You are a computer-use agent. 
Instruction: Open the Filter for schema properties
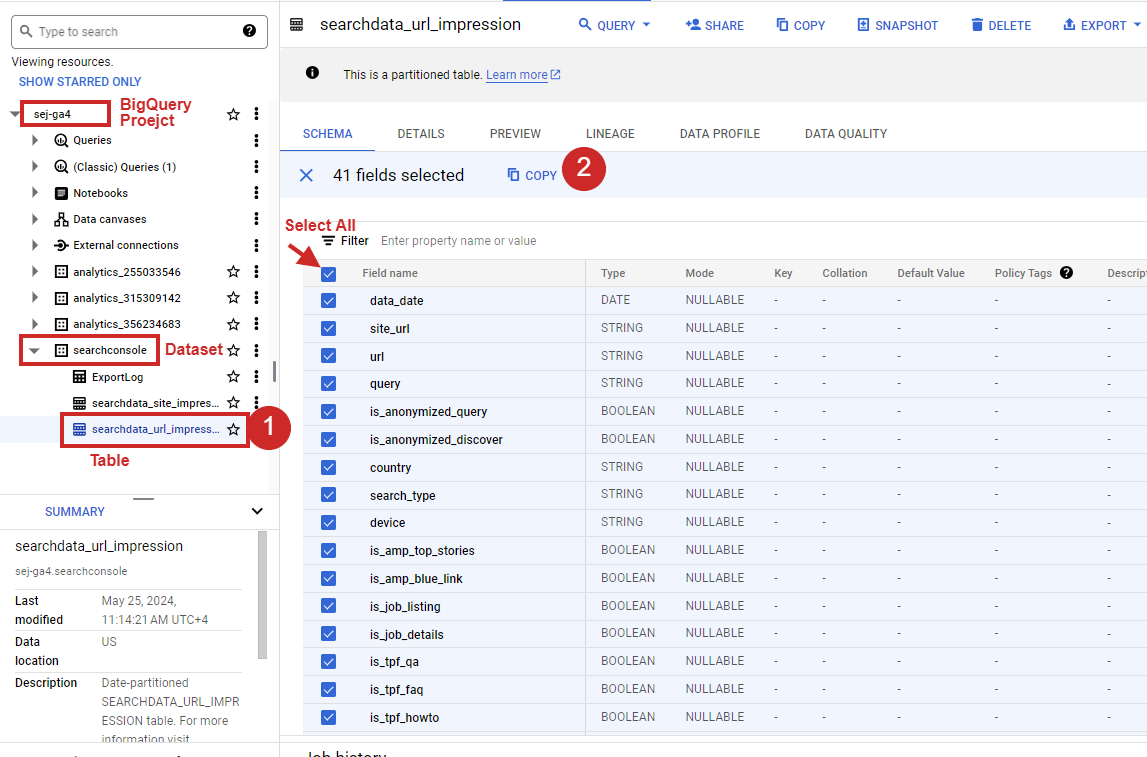(345, 240)
